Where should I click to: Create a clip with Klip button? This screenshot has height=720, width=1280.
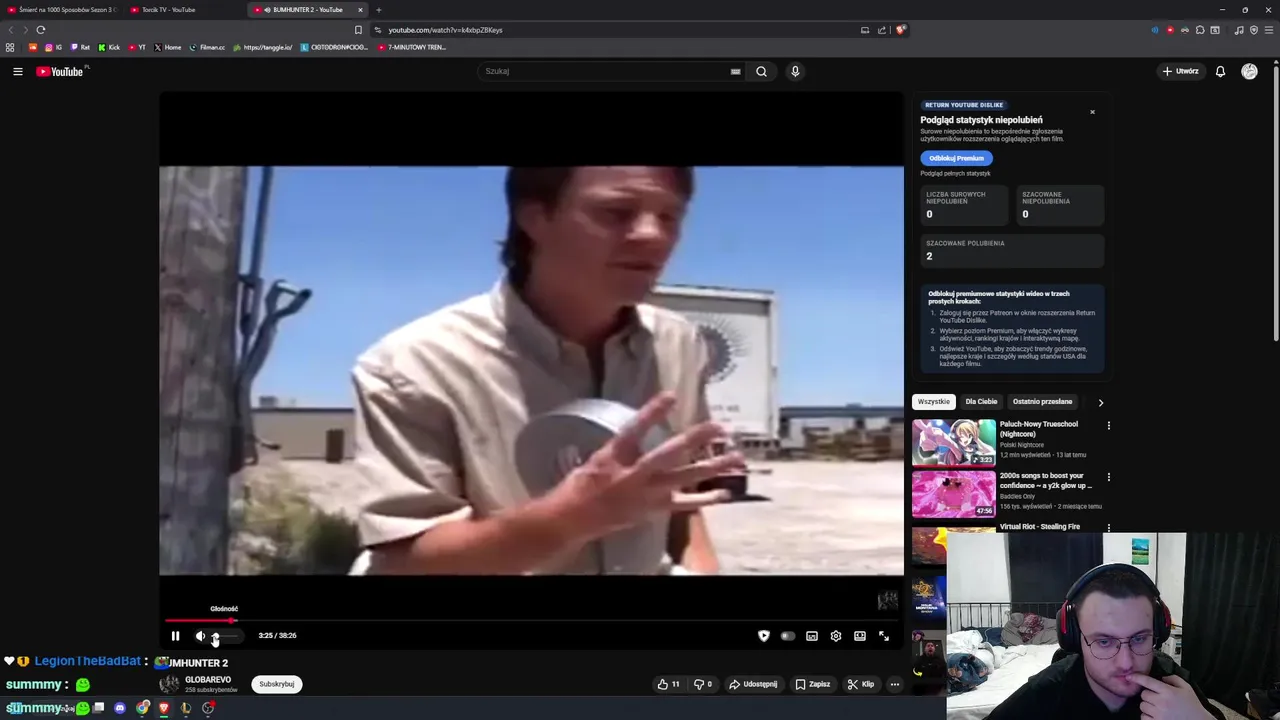(x=860, y=684)
